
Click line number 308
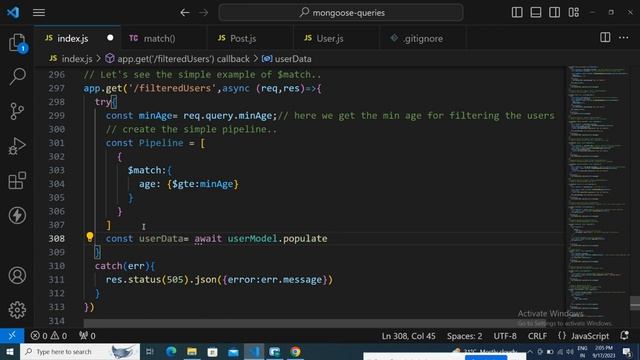[56, 238]
